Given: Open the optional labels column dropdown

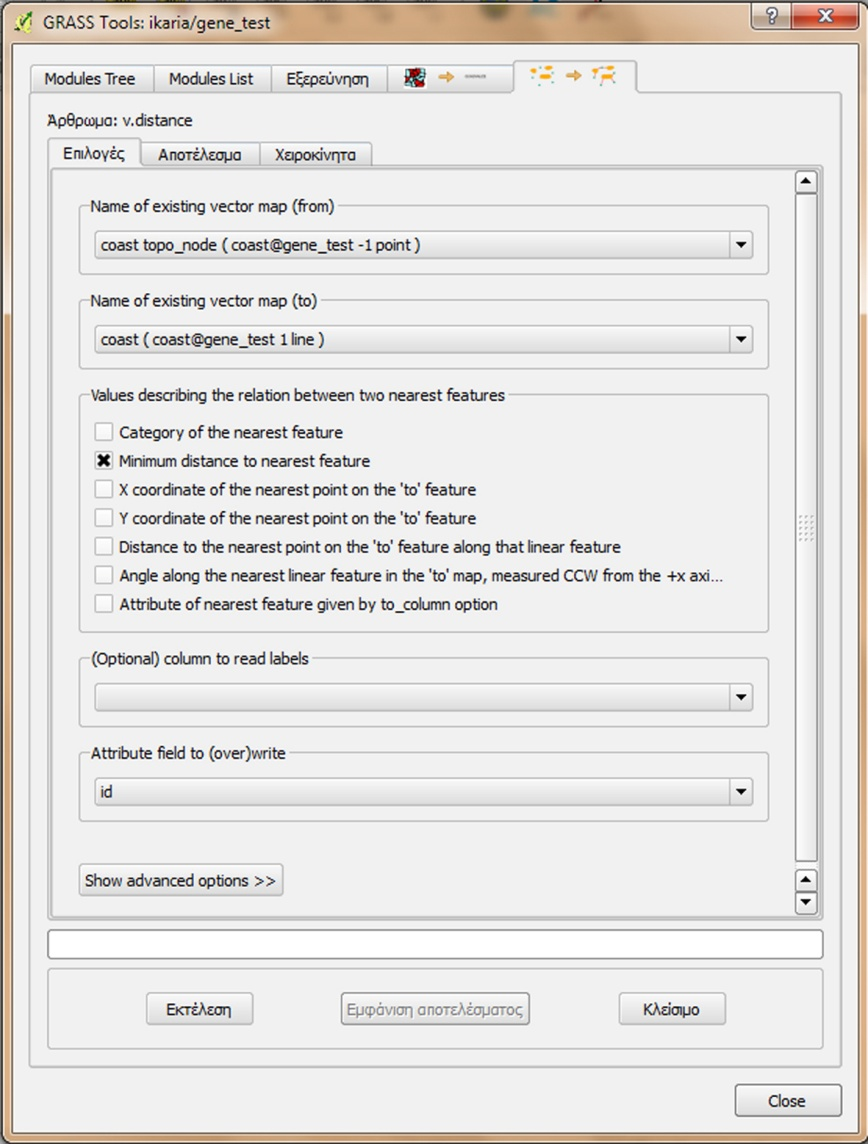Looking at the screenshot, I should click(x=424, y=697).
